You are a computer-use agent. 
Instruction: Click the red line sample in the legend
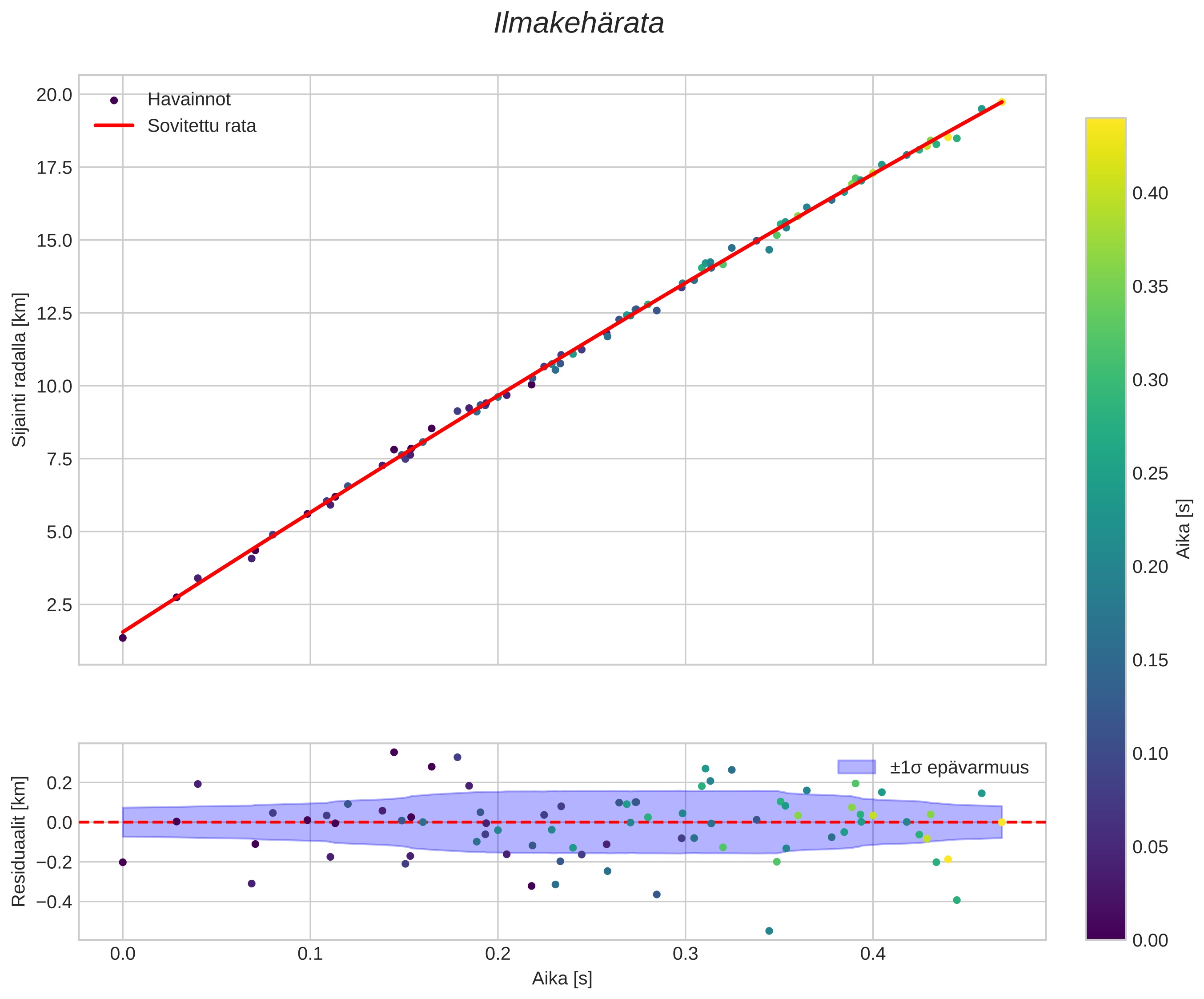click(x=114, y=125)
